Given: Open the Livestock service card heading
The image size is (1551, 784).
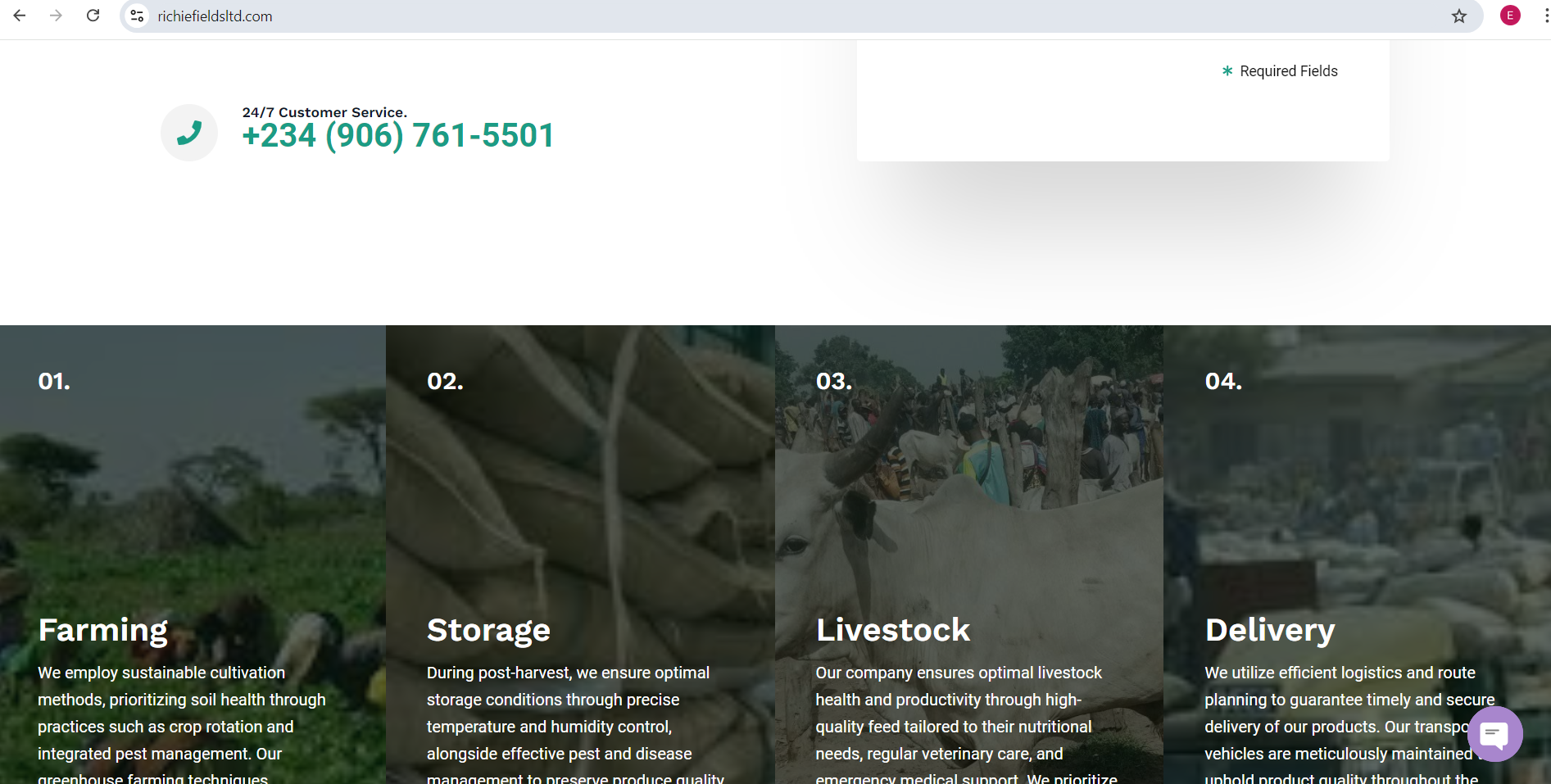Looking at the screenshot, I should (893, 630).
